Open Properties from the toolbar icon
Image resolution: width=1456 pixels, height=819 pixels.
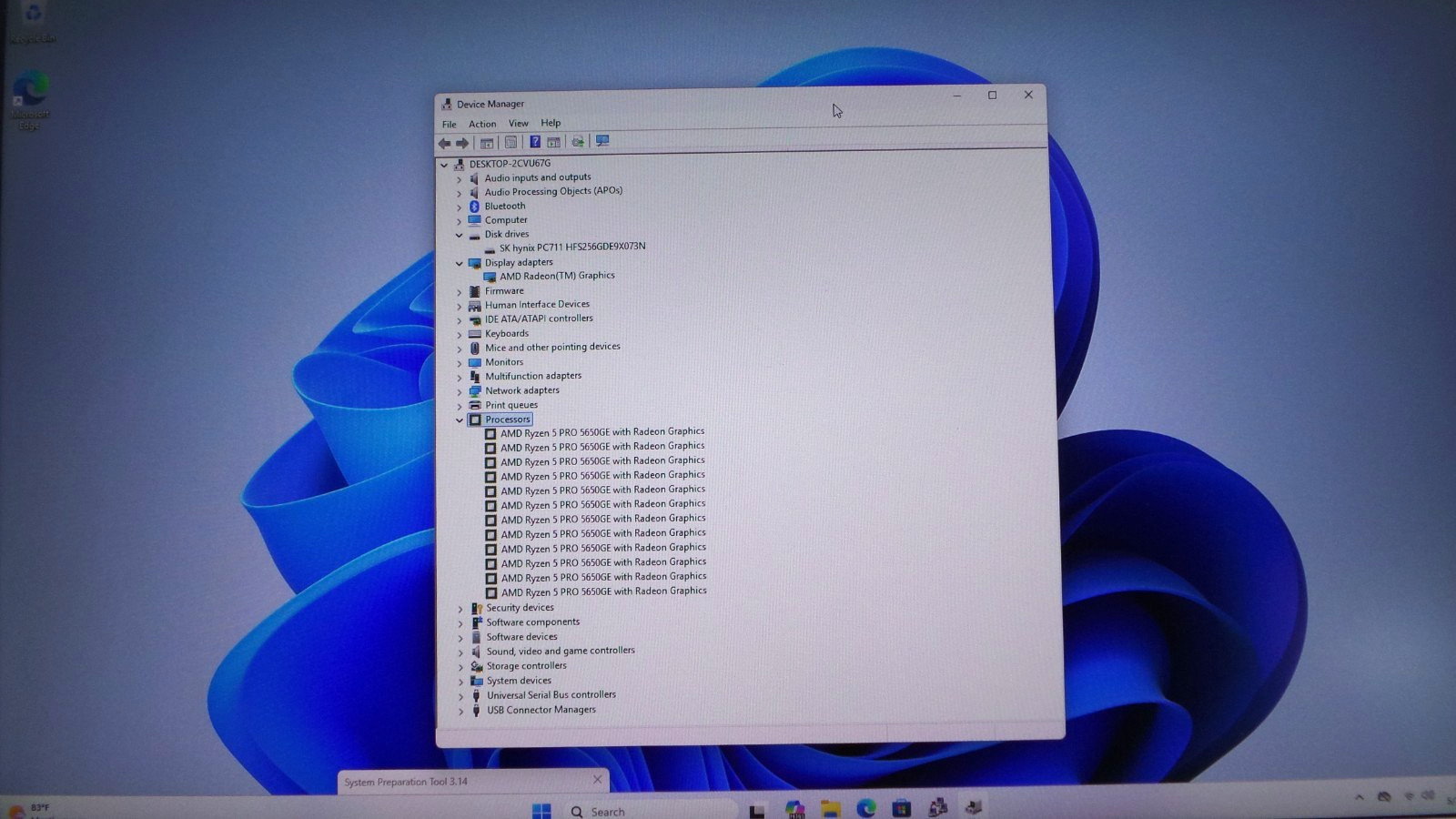coord(511,142)
